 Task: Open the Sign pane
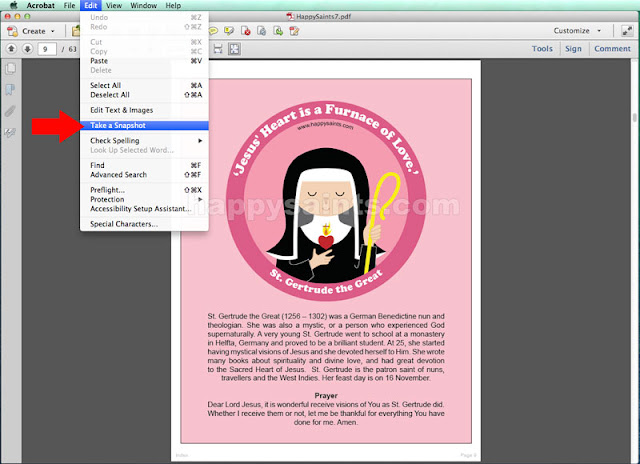tap(573, 49)
